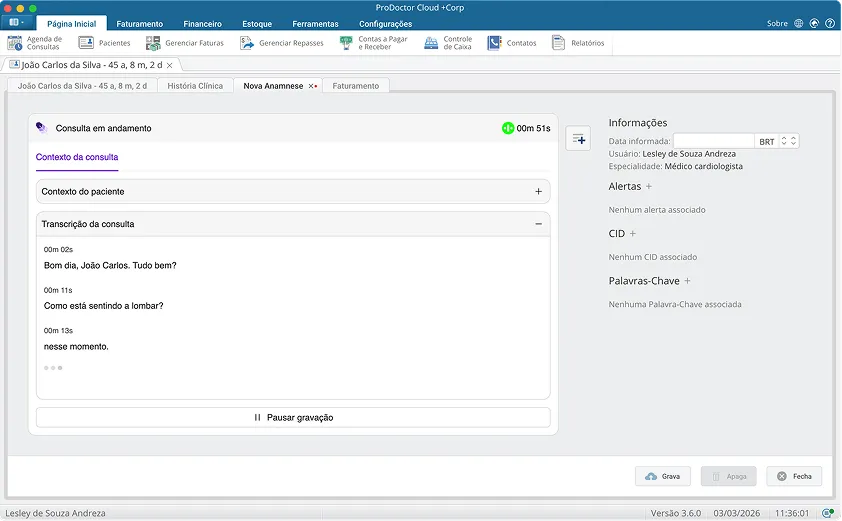Open Gerenciar Repasses from the toolbar

click(281, 43)
